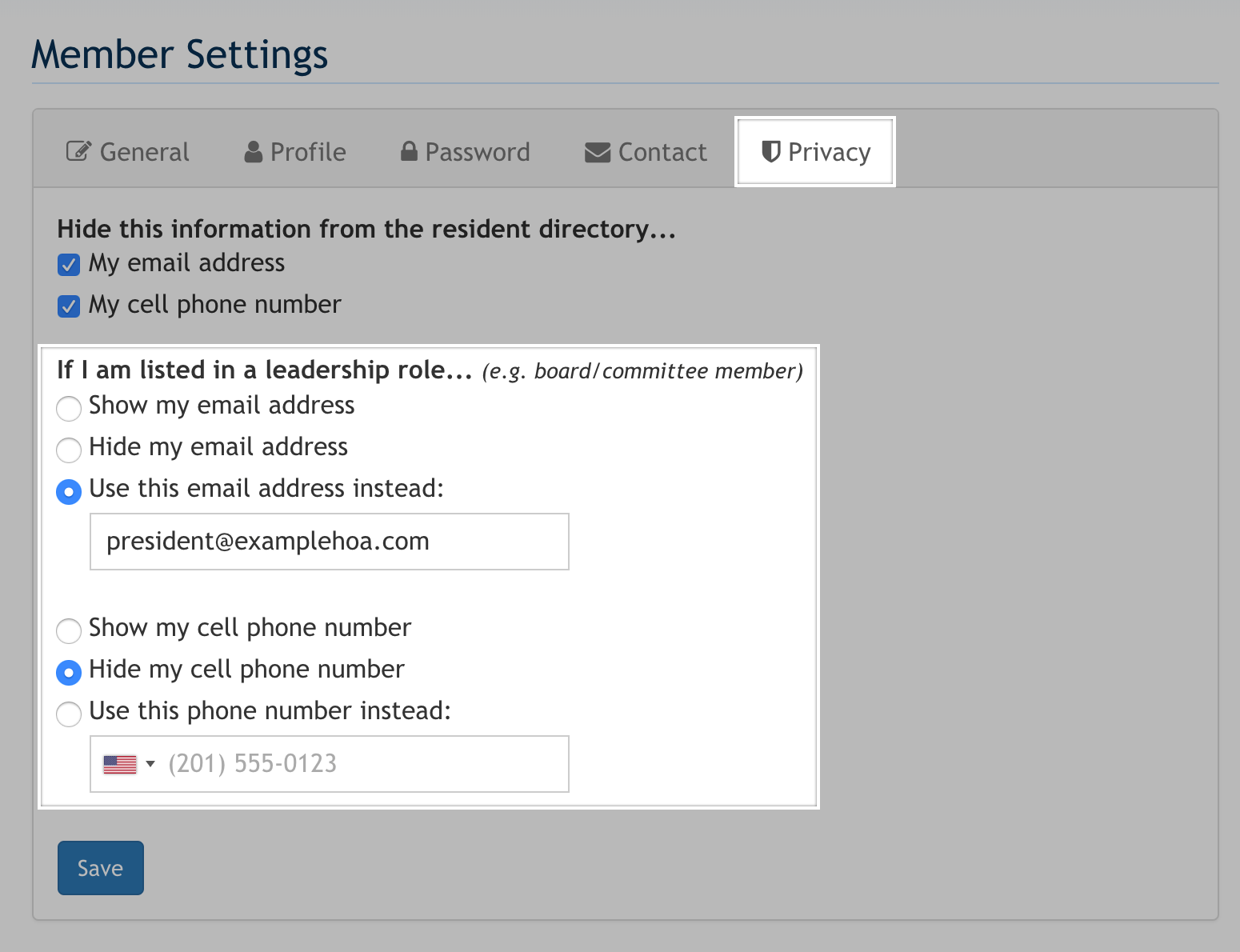
Task: Click the pencil edit icon beside General
Action: pos(78,151)
